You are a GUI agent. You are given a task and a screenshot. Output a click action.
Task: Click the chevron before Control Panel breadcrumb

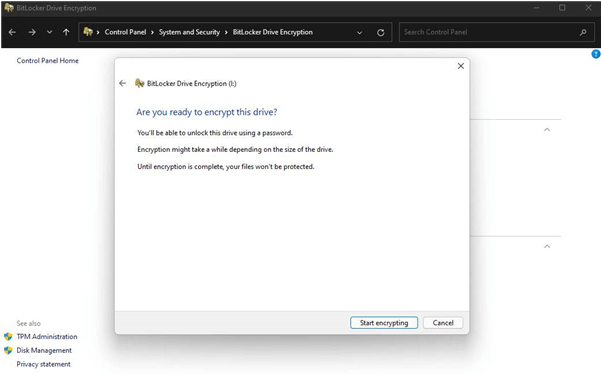(98, 32)
